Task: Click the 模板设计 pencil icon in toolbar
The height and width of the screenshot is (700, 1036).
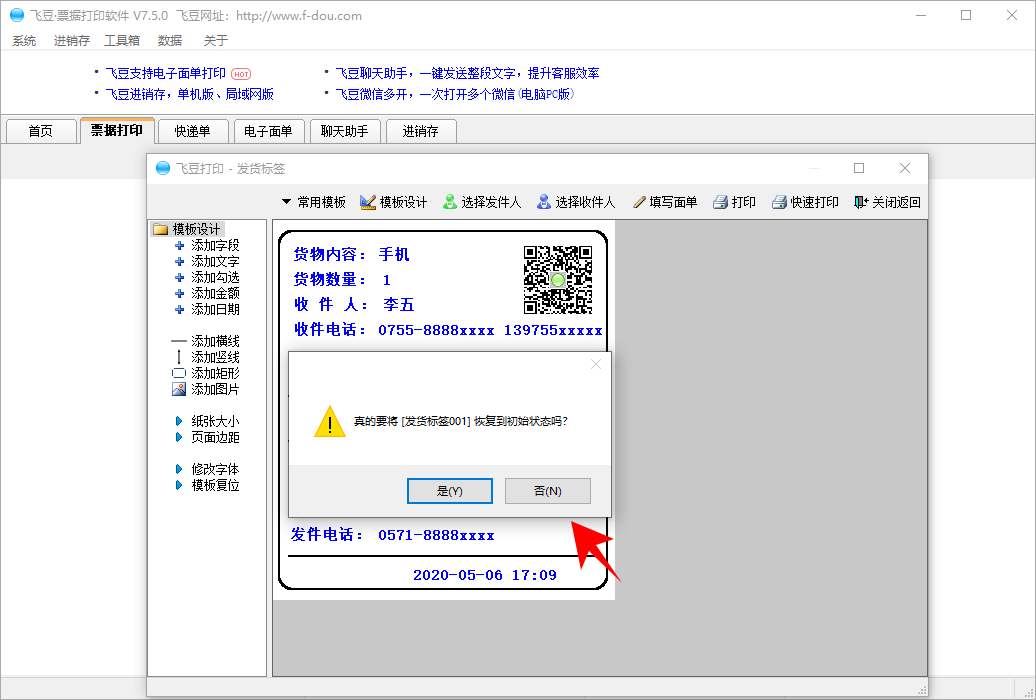Action: click(x=368, y=202)
